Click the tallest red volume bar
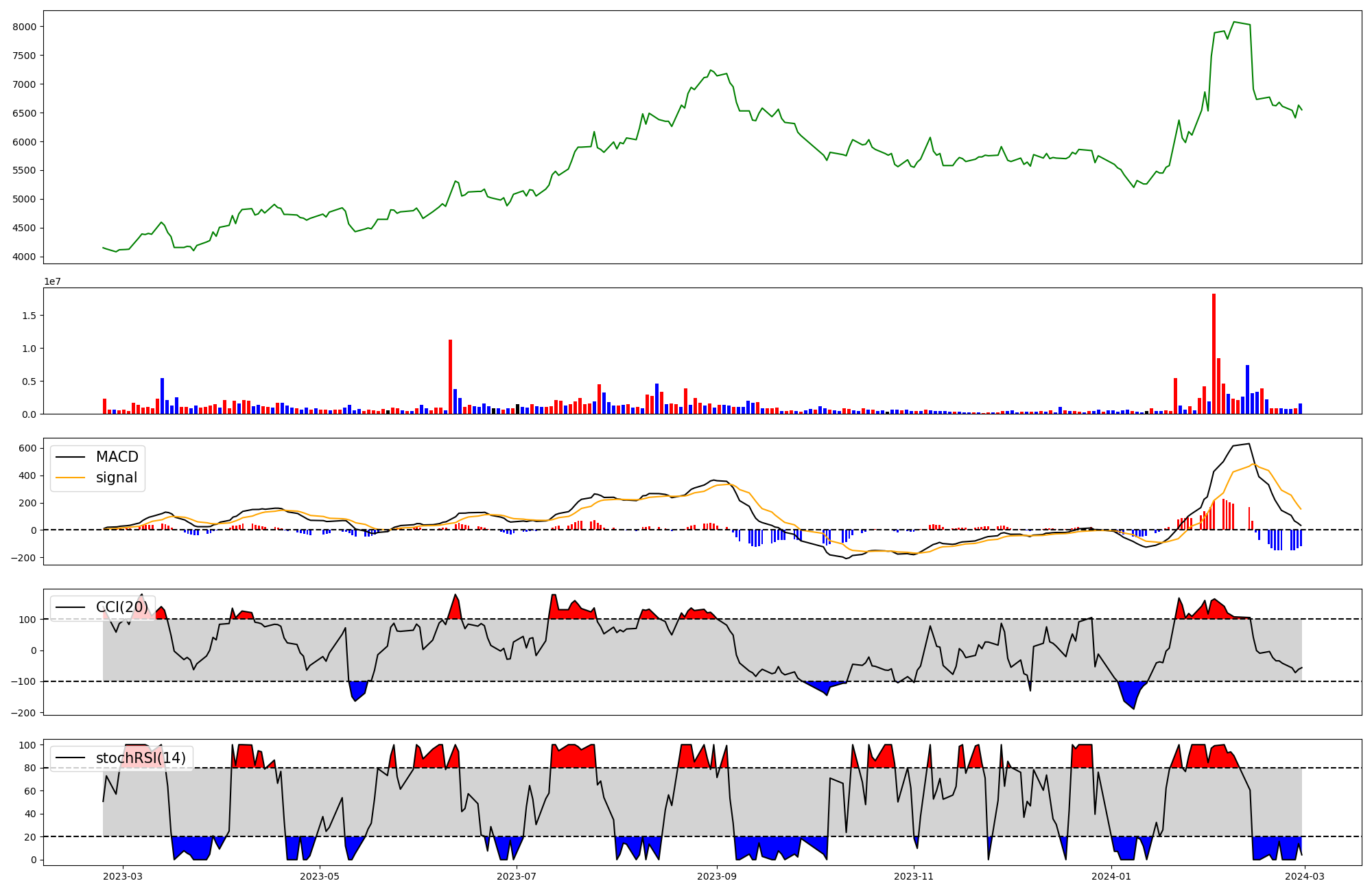 click(1214, 353)
